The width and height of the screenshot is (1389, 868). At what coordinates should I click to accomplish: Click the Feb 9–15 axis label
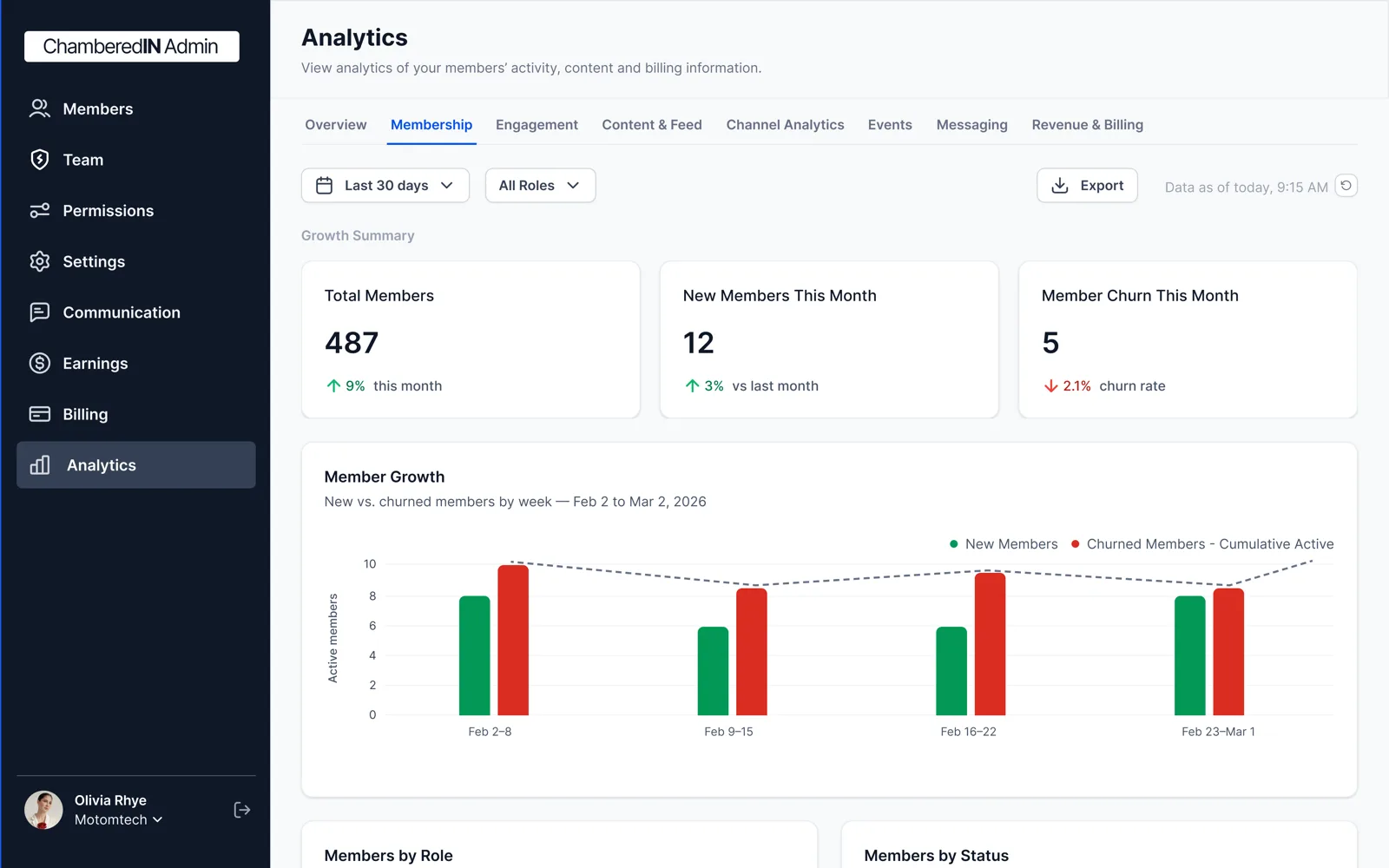coord(728,732)
